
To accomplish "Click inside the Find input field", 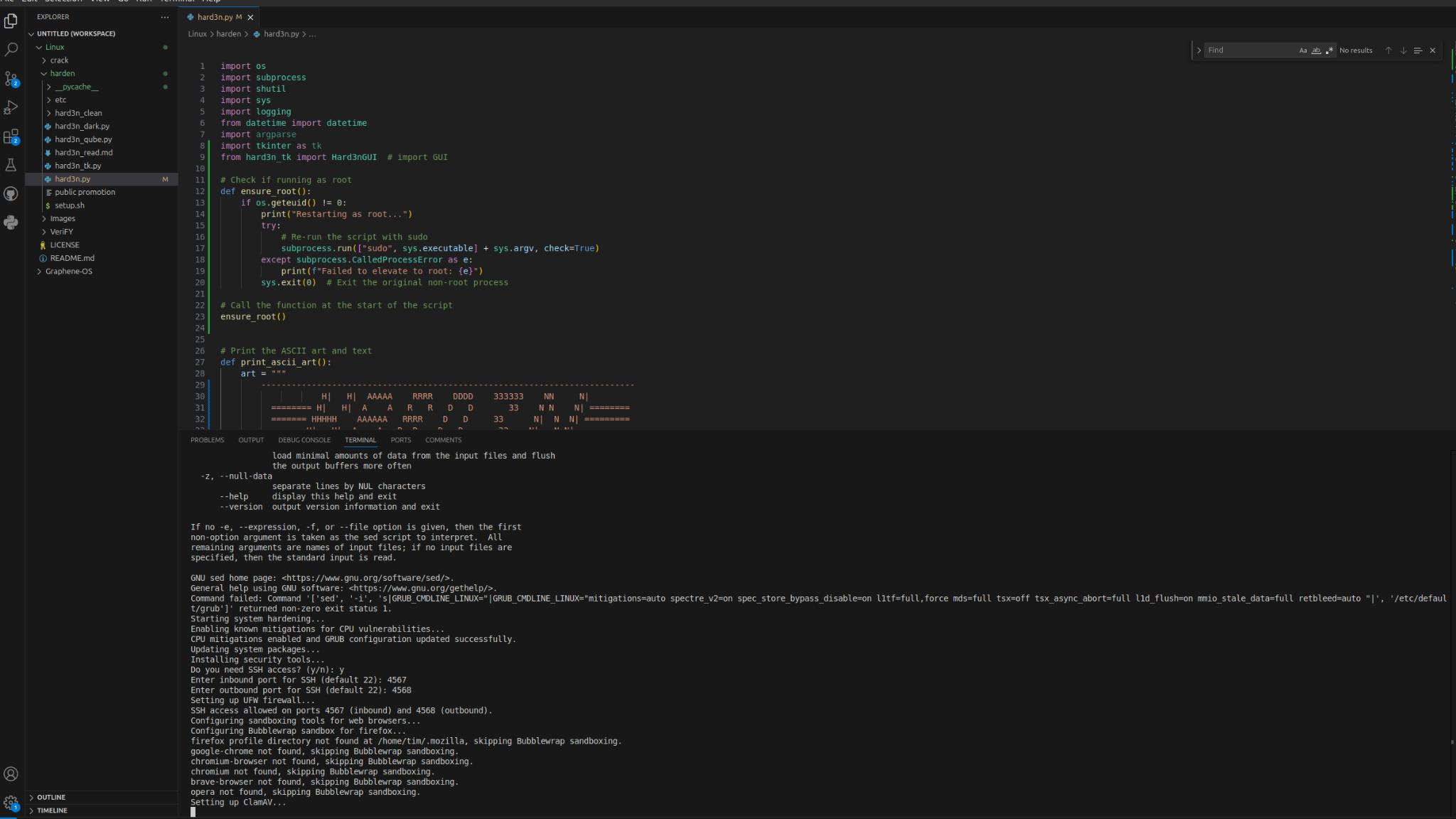I will click(1251, 50).
